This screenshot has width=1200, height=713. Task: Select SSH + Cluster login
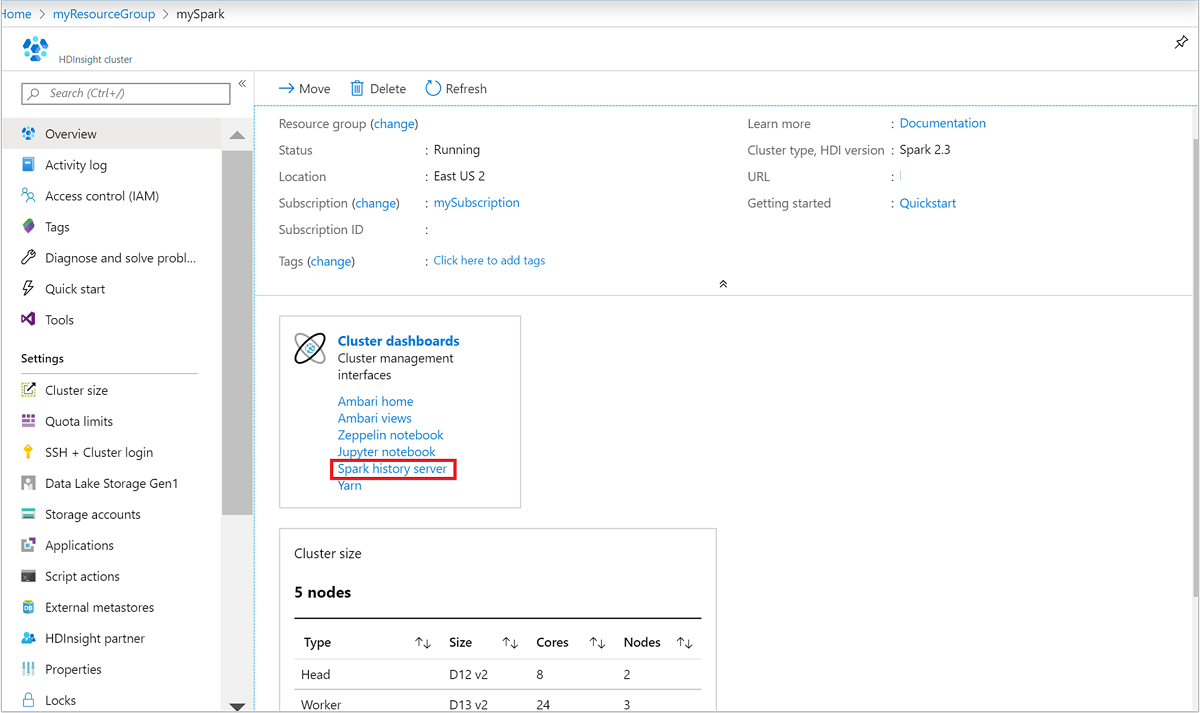coord(101,451)
